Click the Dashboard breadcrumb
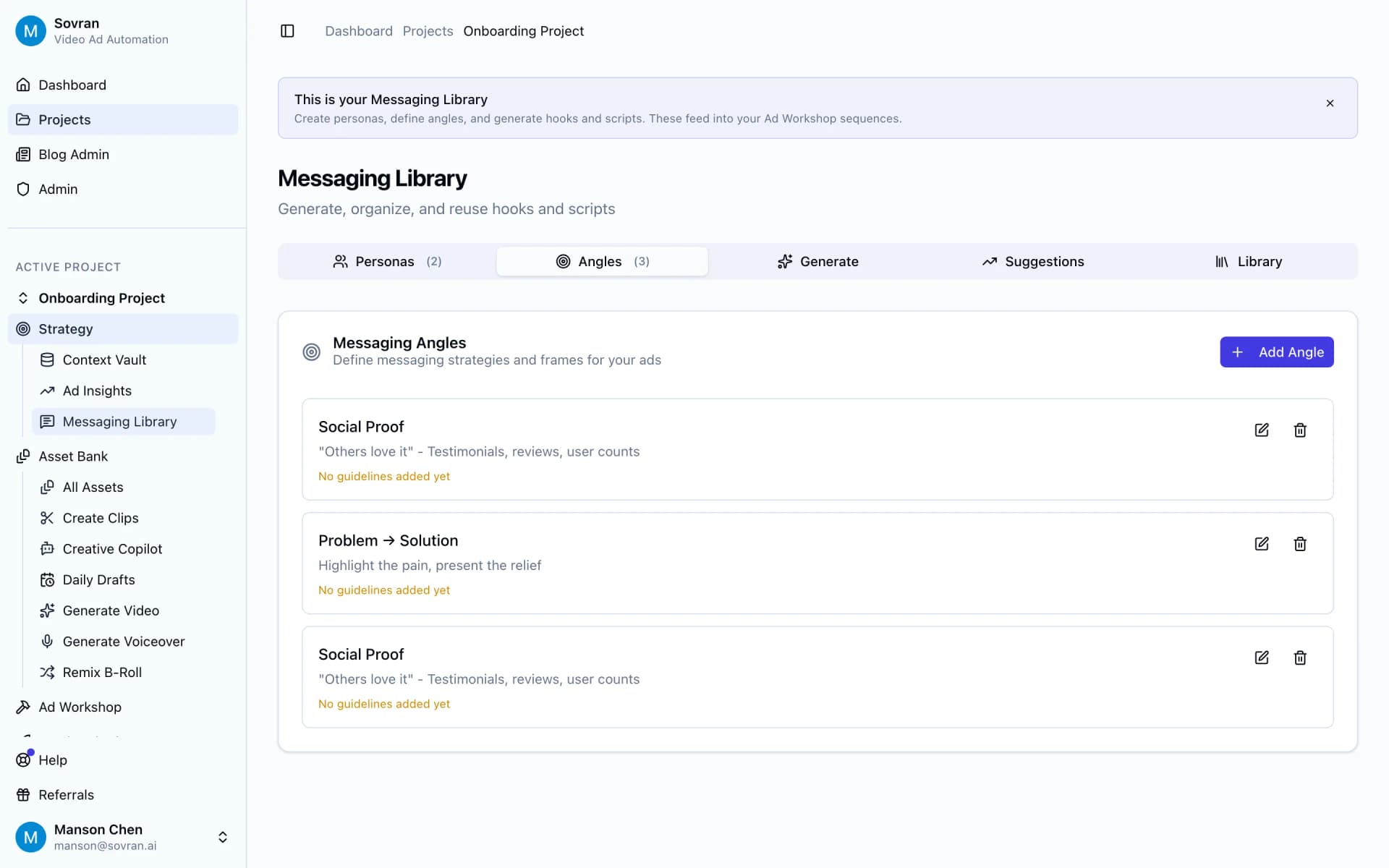 (359, 31)
